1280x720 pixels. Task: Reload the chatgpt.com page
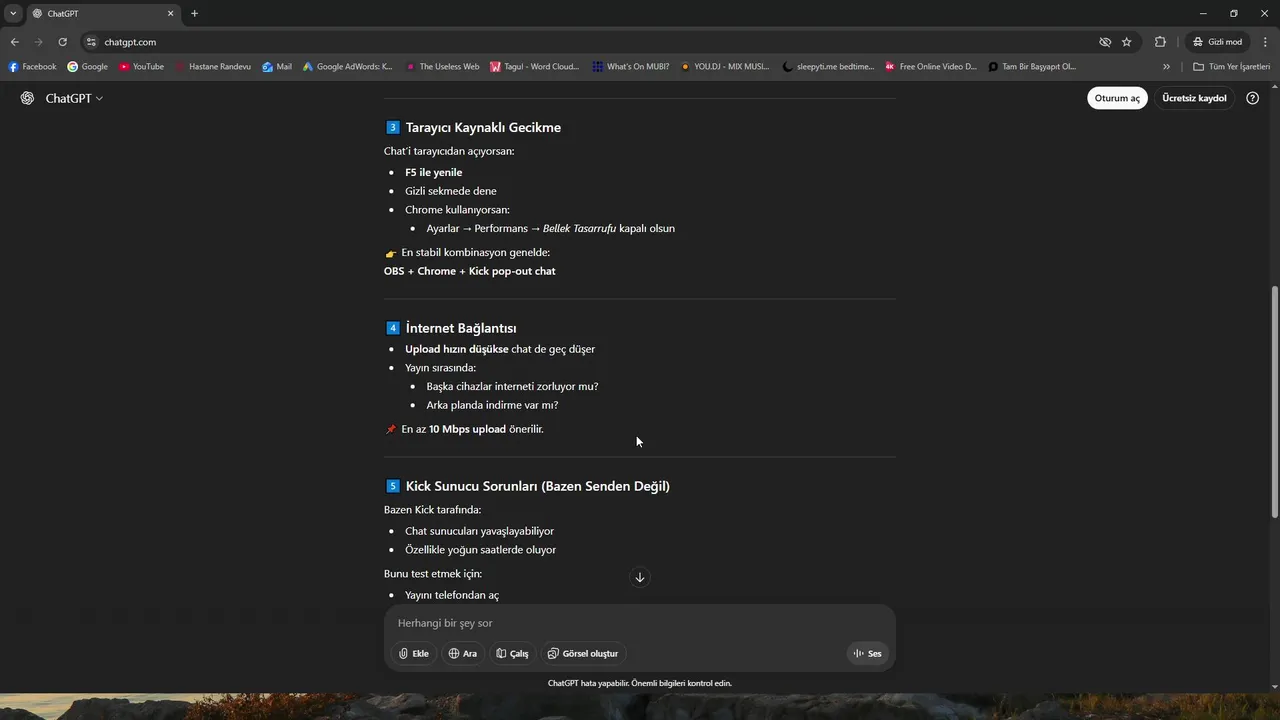pyautogui.click(x=62, y=42)
